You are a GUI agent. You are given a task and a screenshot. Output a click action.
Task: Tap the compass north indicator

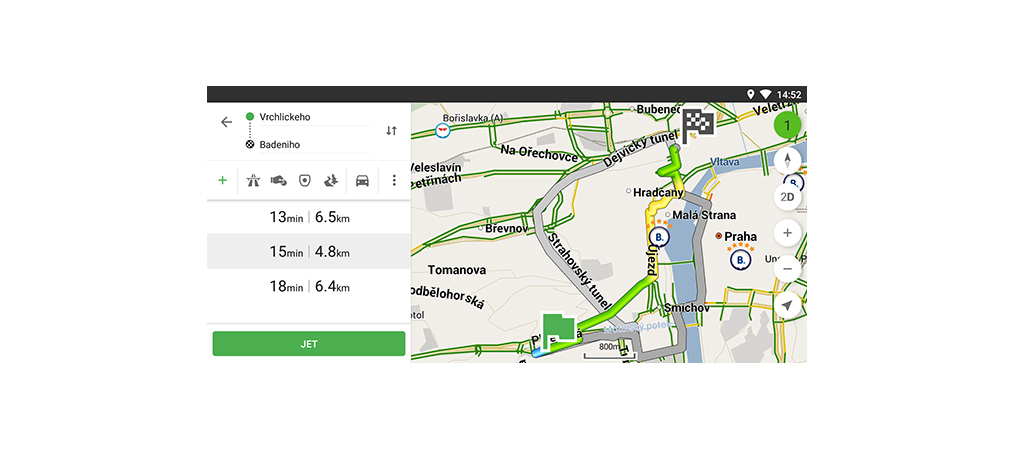coord(788,161)
